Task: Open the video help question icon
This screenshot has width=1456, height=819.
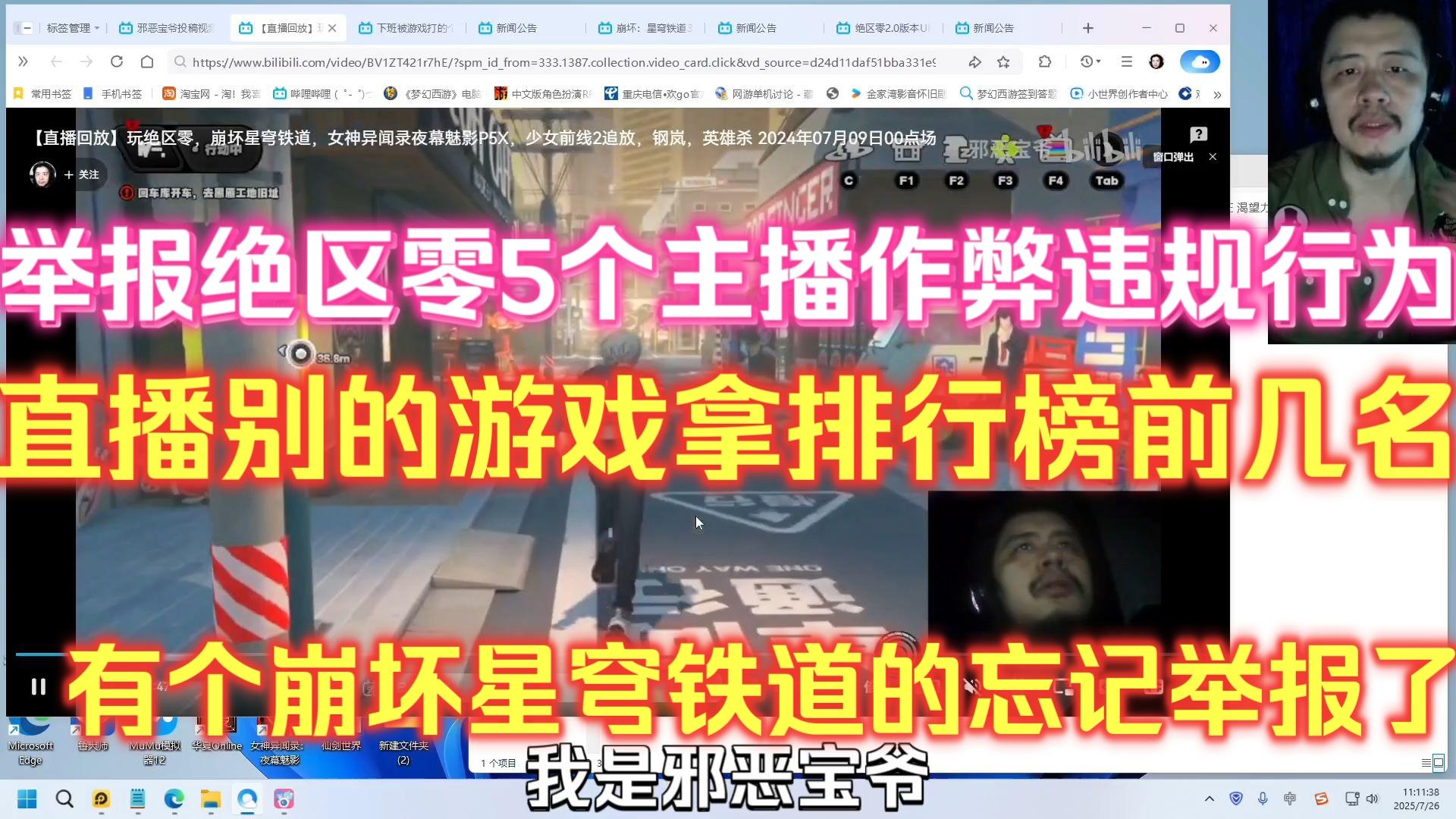Action: [x=1198, y=135]
